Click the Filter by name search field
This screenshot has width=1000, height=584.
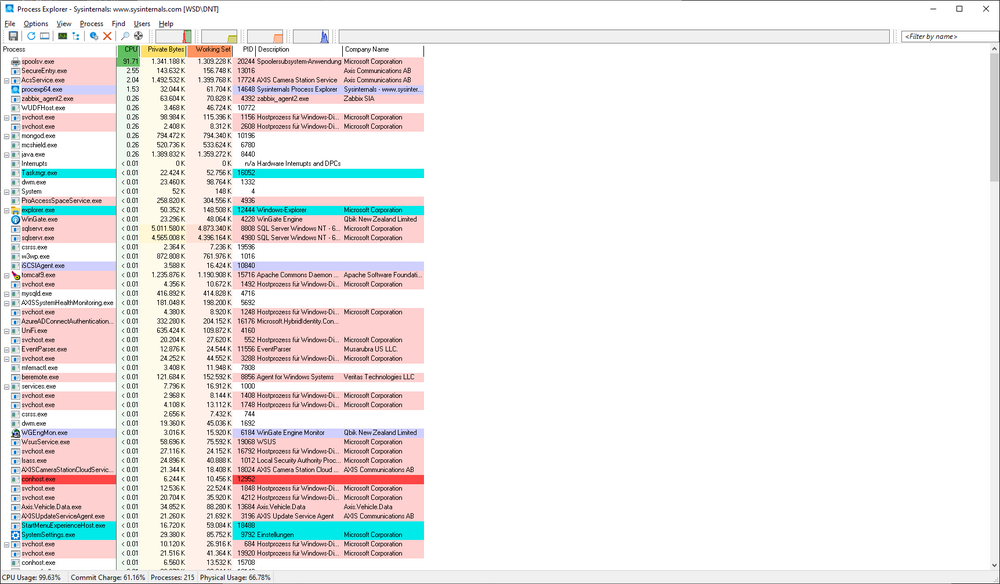[x=945, y=37]
